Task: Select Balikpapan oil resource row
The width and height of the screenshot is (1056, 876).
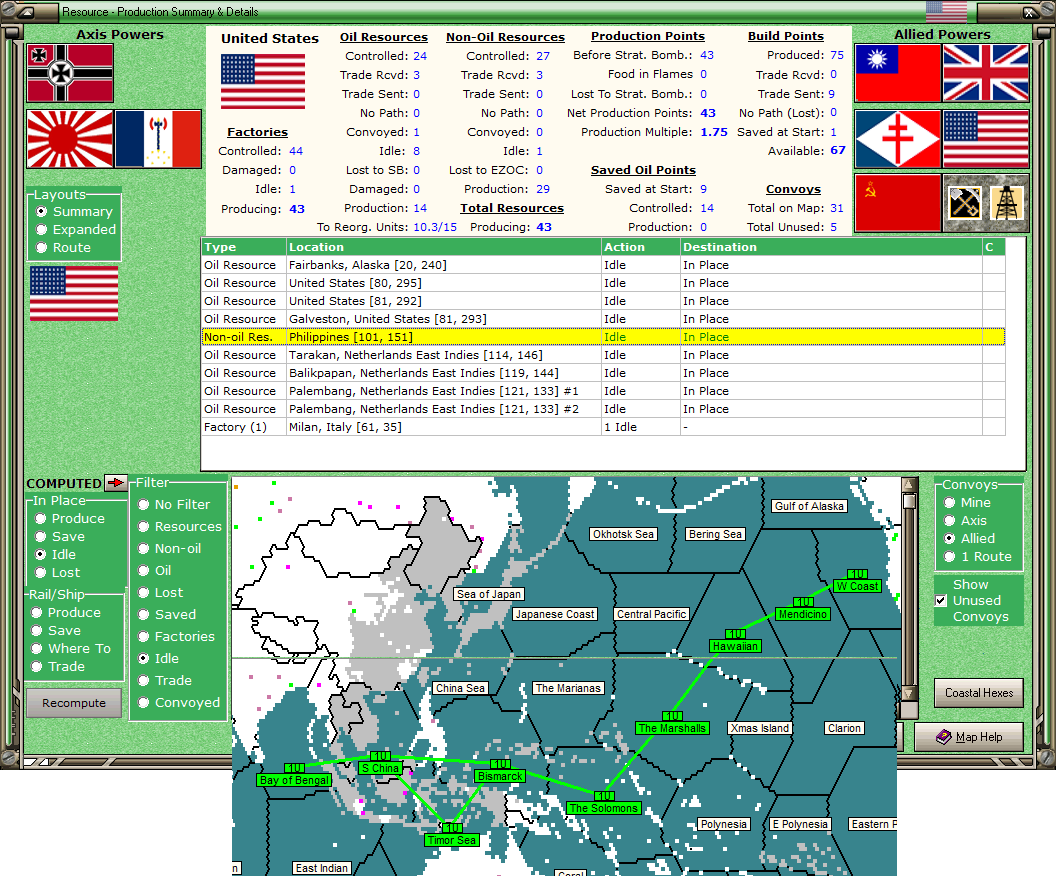Action: (x=603, y=373)
